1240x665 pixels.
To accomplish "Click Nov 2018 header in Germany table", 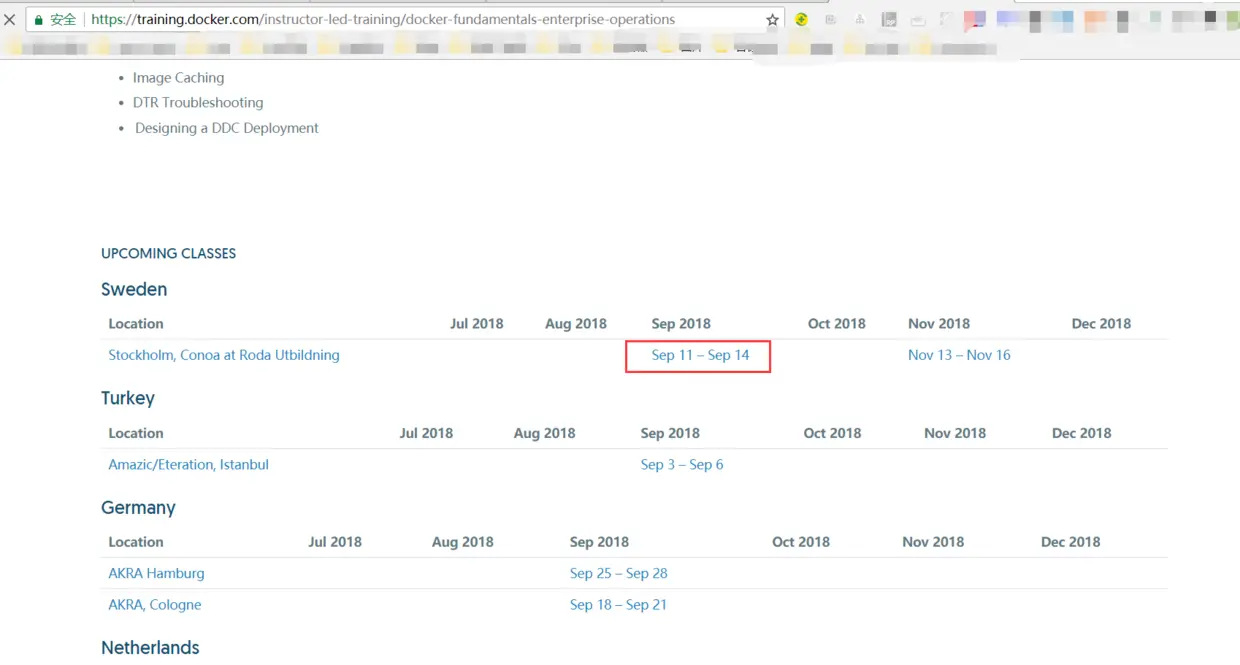I will pyautogui.click(x=933, y=542).
